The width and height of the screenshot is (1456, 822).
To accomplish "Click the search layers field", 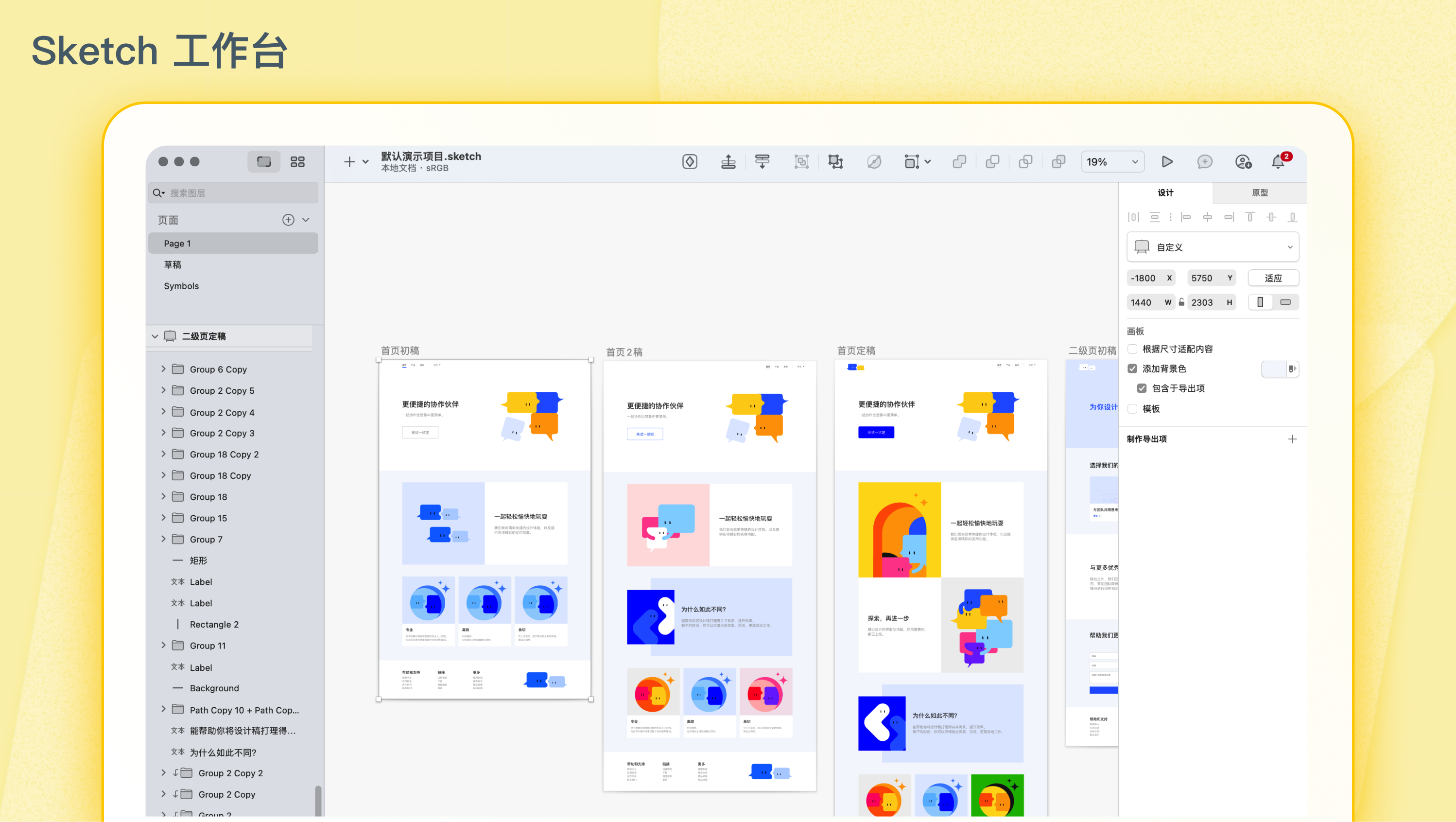I will (233, 193).
